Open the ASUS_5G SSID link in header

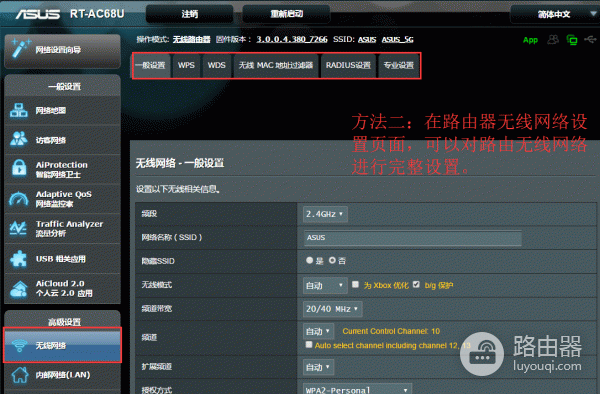pos(398,39)
